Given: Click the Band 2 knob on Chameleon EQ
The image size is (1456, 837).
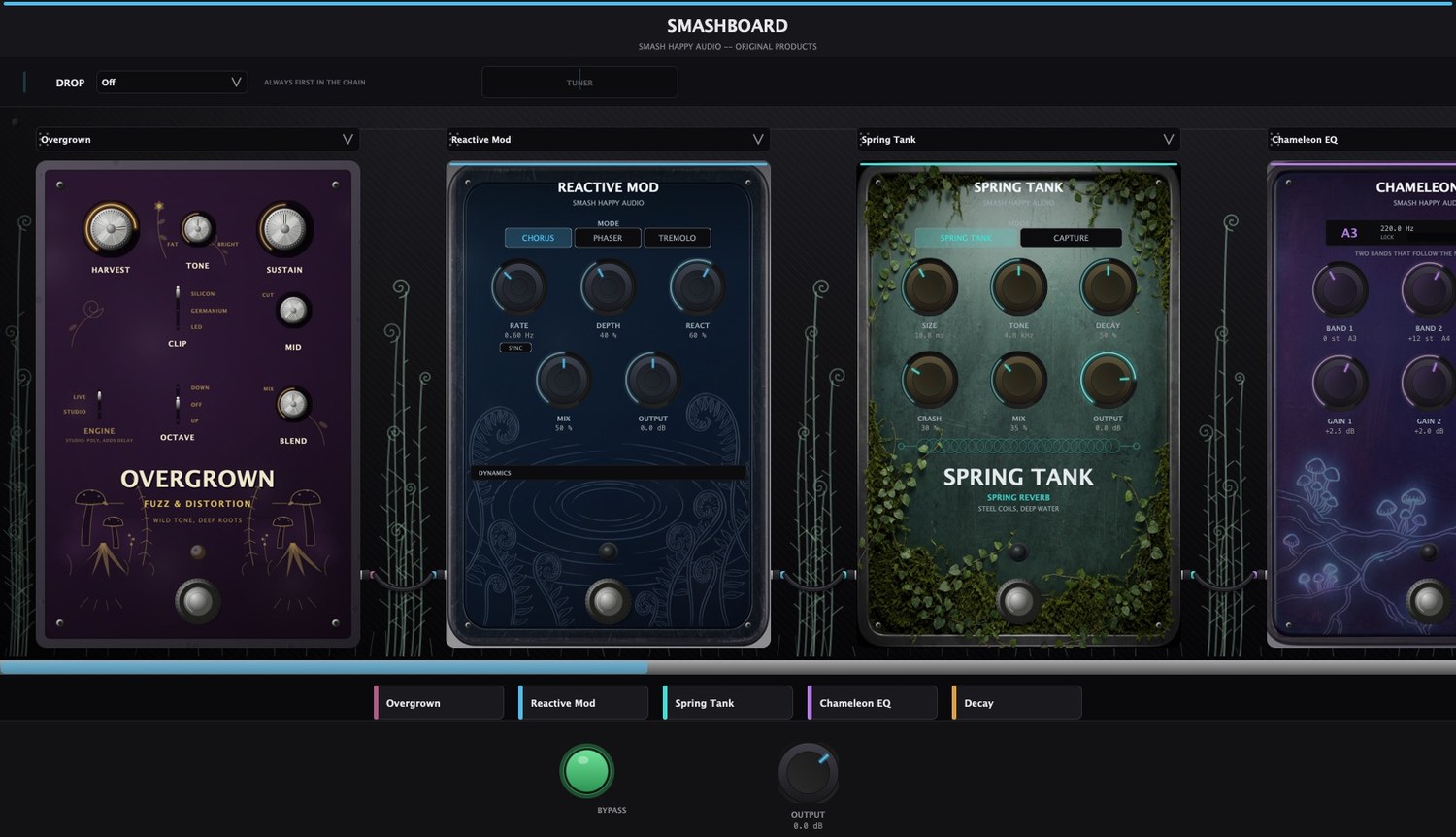Looking at the screenshot, I should coord(1429,289).
